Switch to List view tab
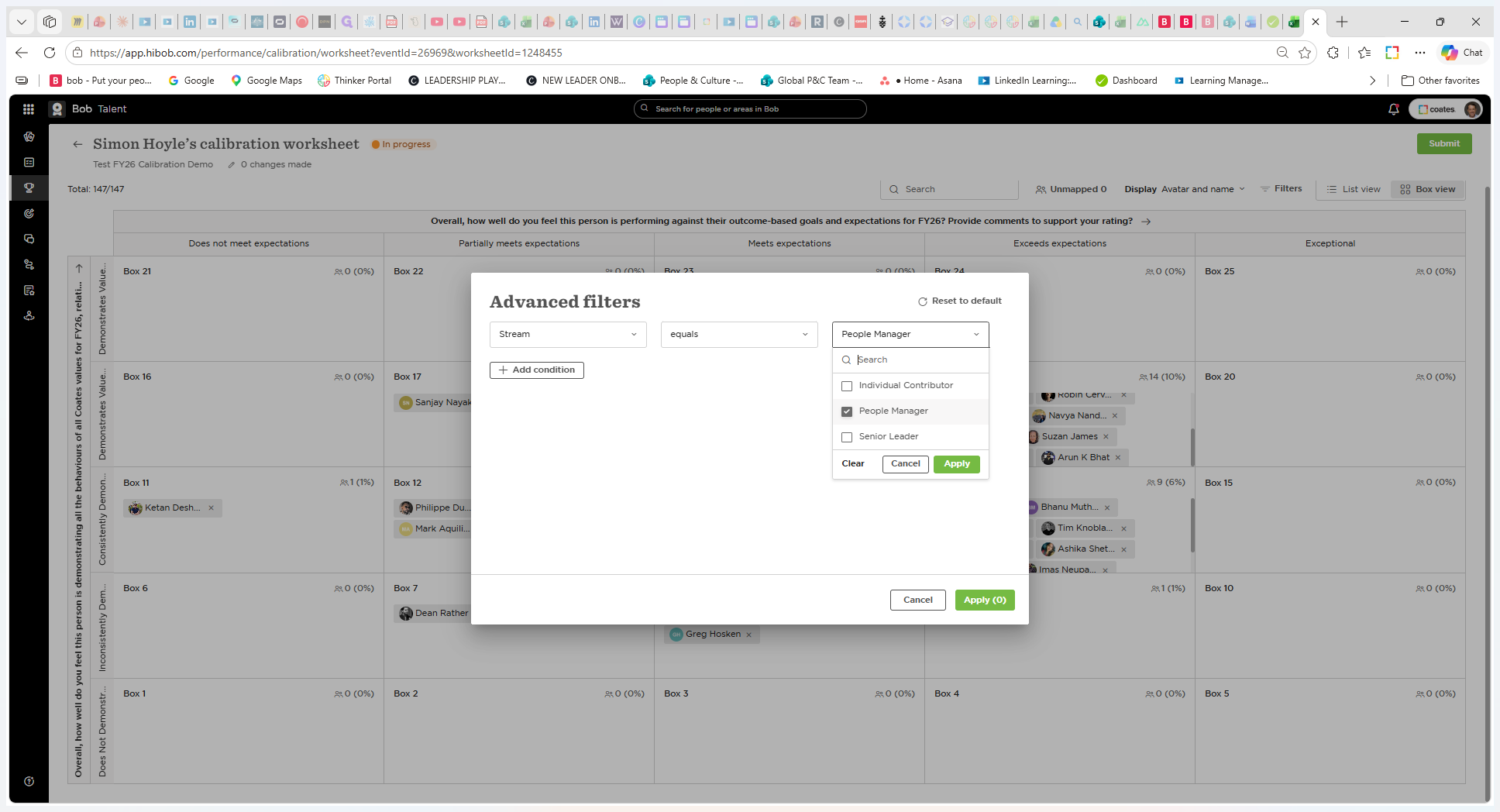Image resolution: width=1500 pixels, height=812 pixels. [1354, 189]
